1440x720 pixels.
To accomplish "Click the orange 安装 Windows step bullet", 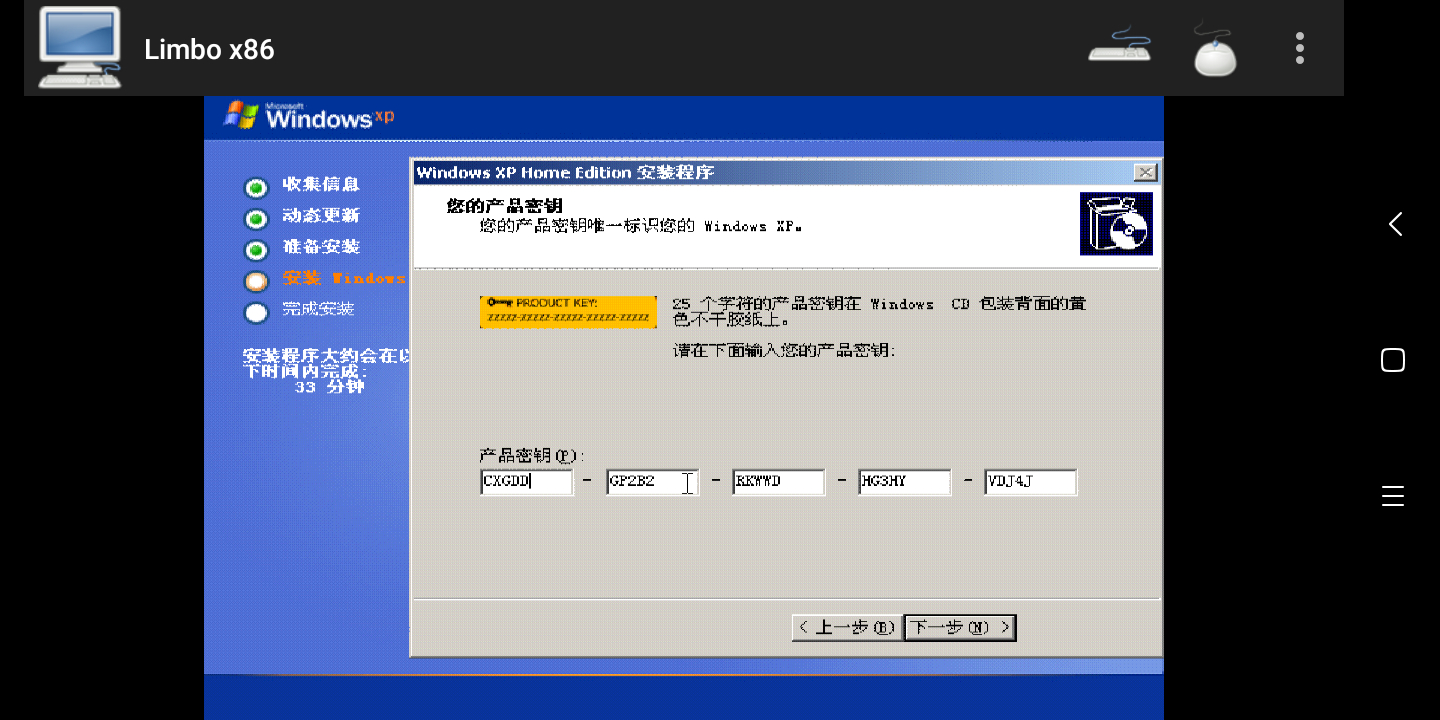I will [256, 281].
